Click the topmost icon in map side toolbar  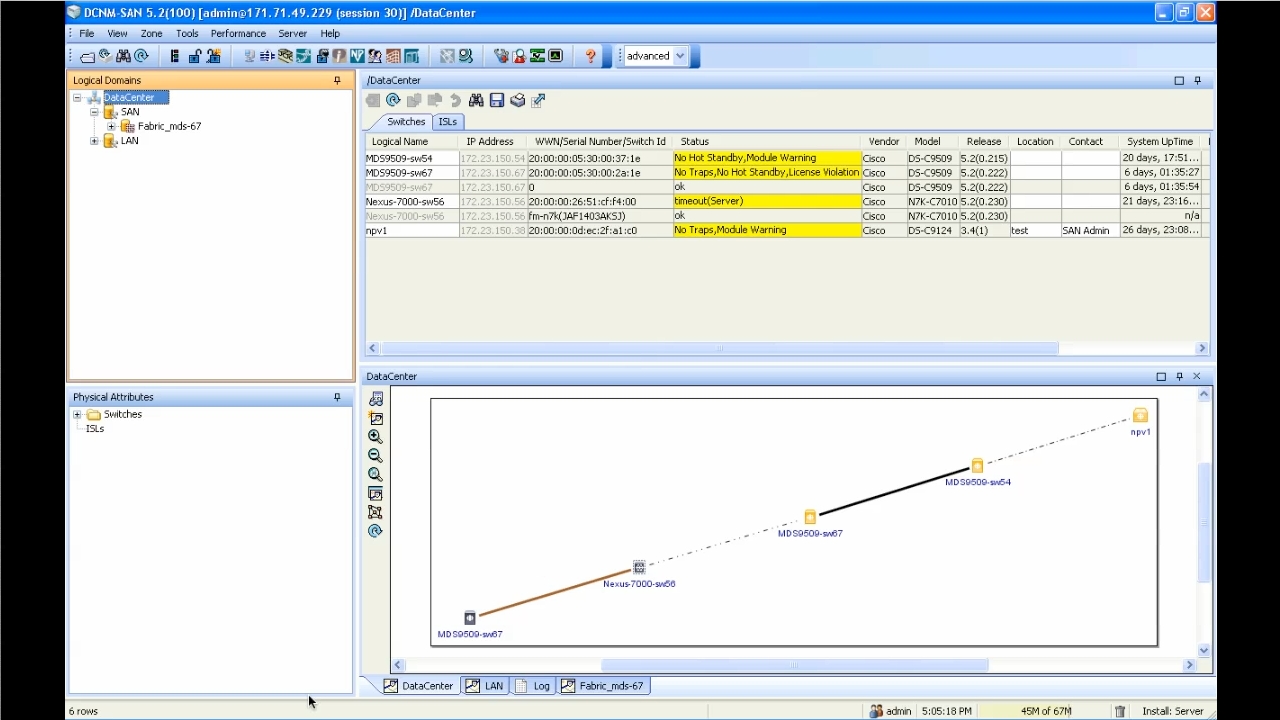[375, 399]
